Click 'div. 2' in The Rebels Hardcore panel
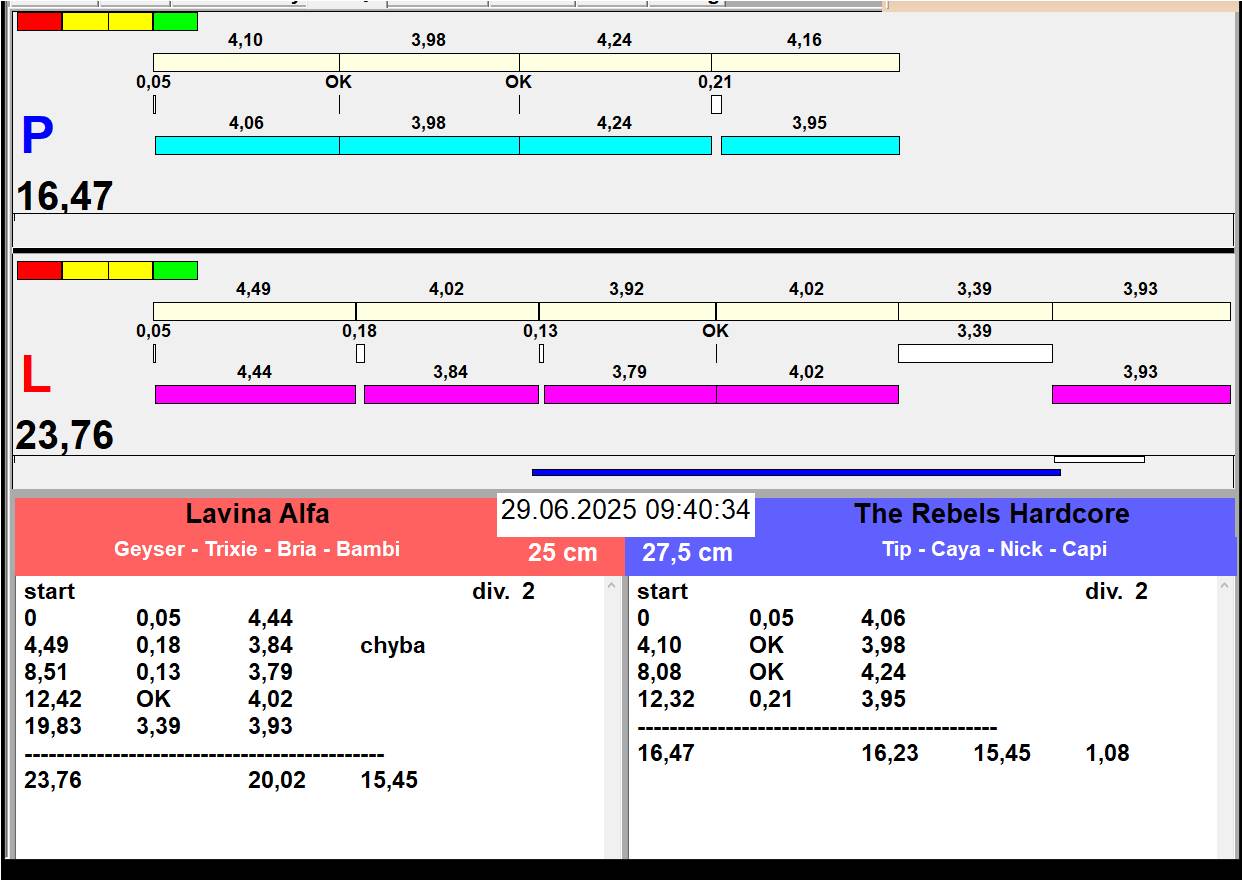1242x880 pixels. 1116,592
